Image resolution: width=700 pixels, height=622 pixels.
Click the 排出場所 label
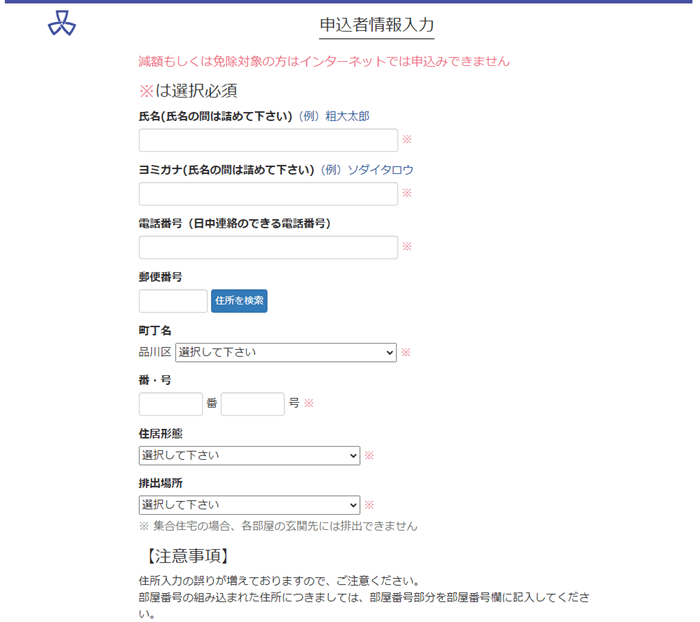[x=160, y=483]
